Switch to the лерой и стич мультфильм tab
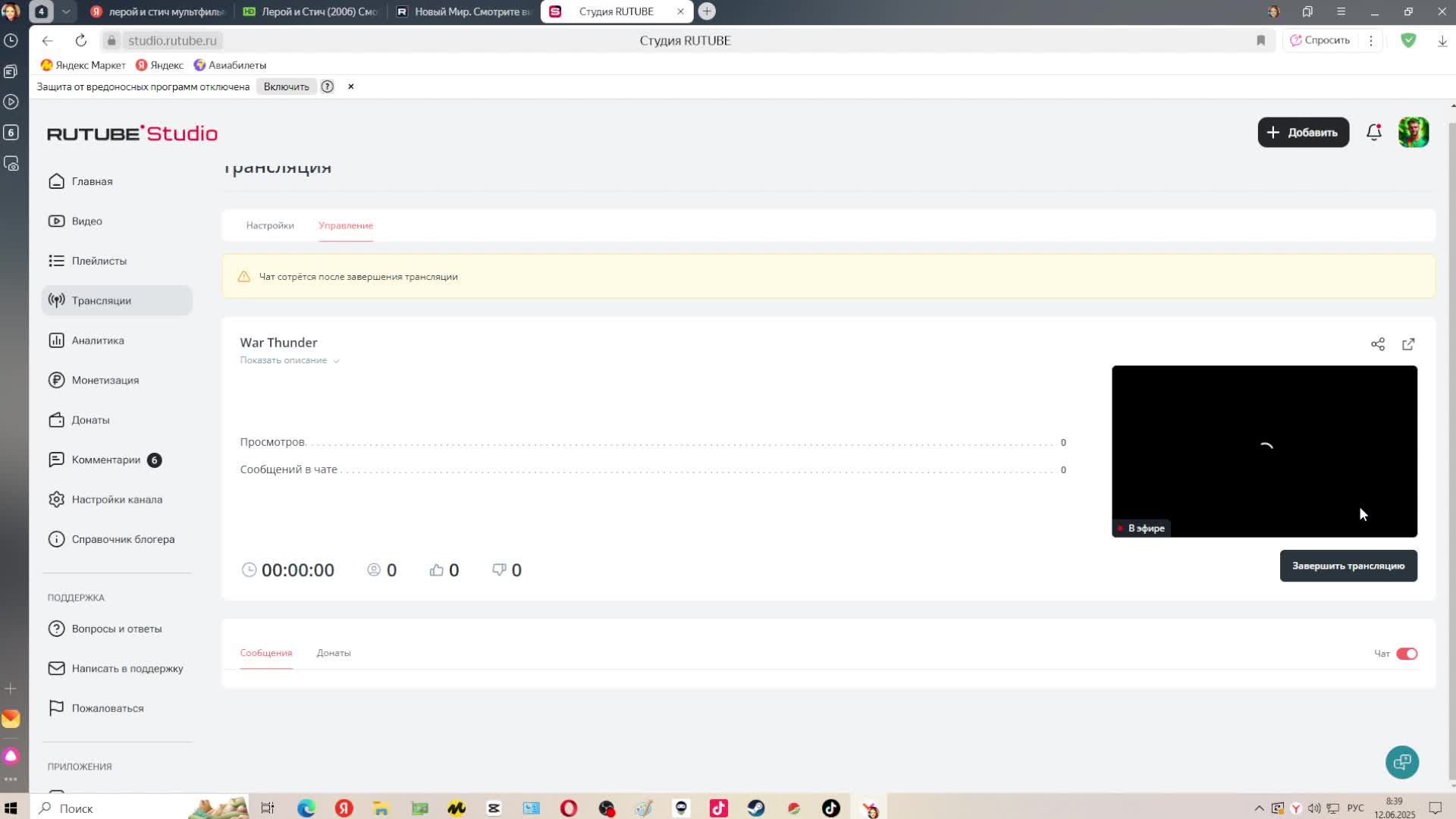Screen dimensions: 1456x819 [x=158, y=11]
